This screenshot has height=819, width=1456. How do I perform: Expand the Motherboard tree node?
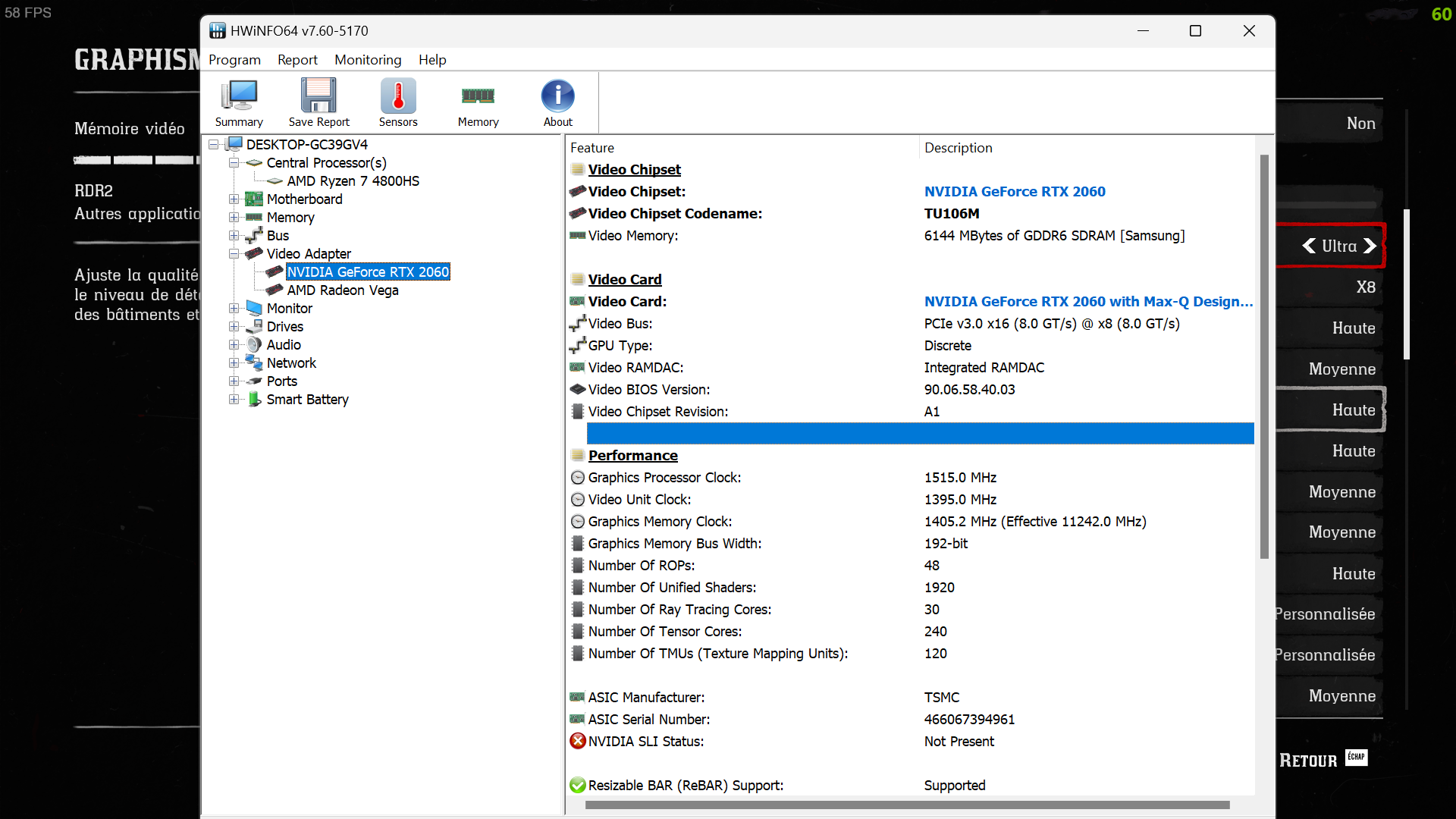[x=234, y=199]
